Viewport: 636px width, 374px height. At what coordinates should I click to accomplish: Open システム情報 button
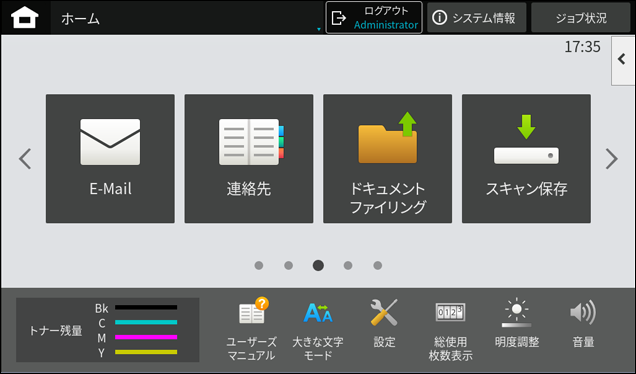477,18
